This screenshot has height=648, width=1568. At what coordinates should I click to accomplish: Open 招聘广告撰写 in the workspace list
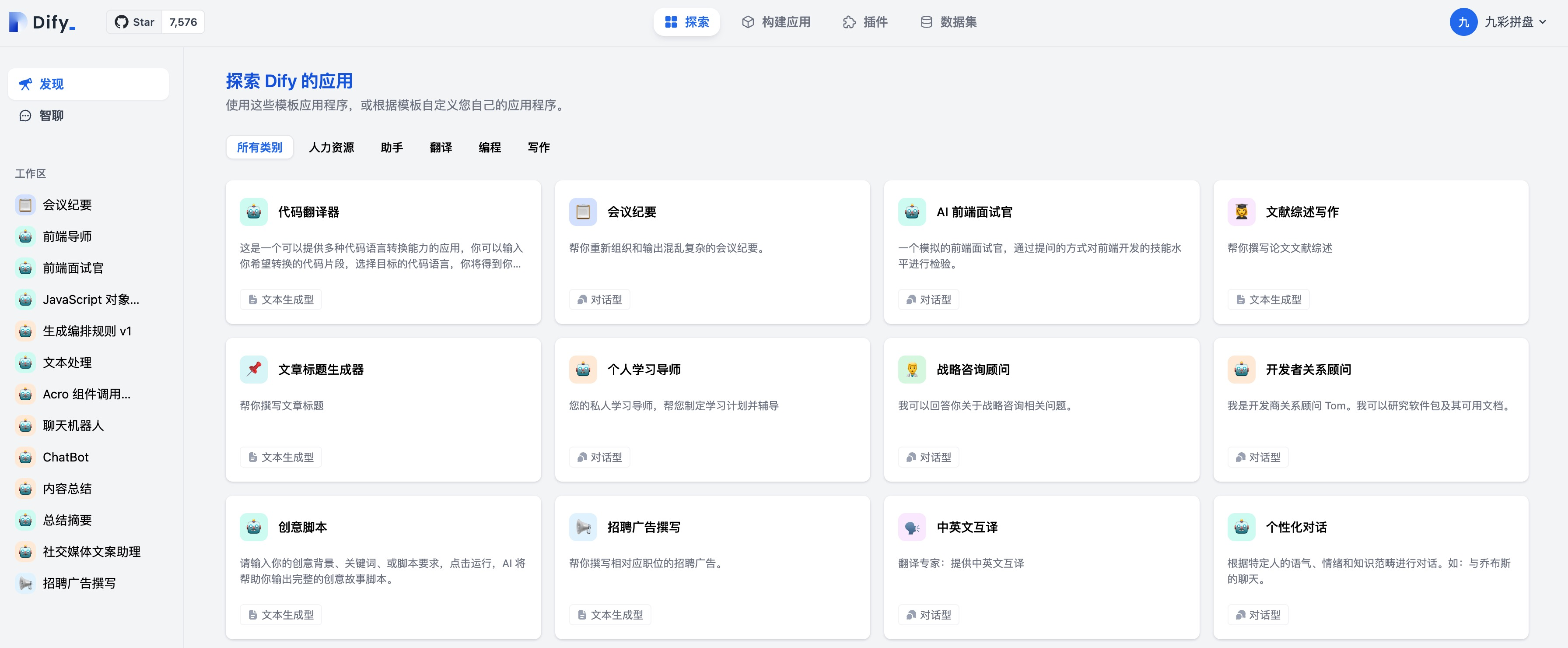(x=79, y=583)
